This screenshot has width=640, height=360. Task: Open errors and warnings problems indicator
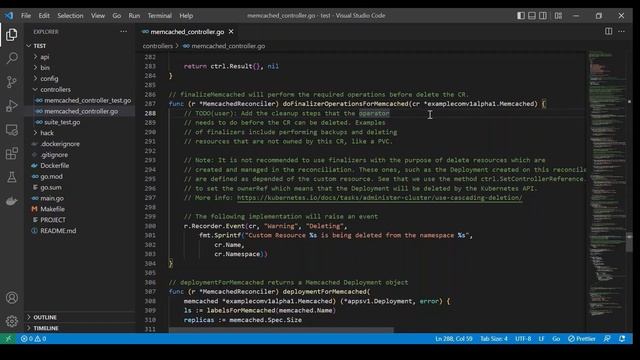click(x=33, y=339)
